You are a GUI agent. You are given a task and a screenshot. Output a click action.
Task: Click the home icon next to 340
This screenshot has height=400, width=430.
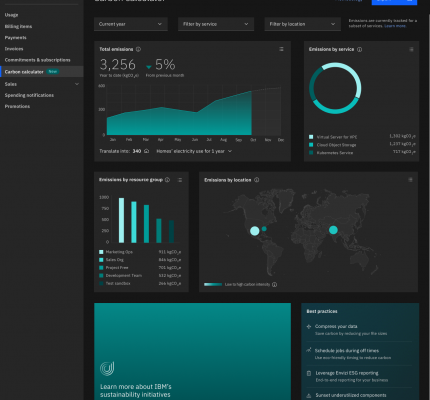146,151
